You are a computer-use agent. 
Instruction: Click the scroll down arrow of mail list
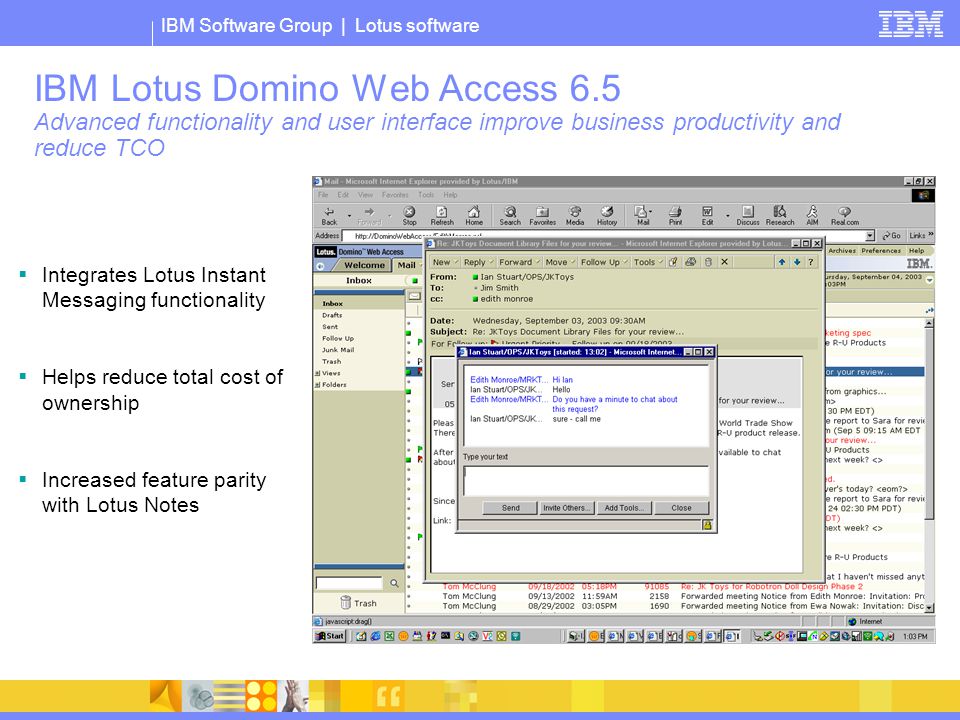click(929, 608)
